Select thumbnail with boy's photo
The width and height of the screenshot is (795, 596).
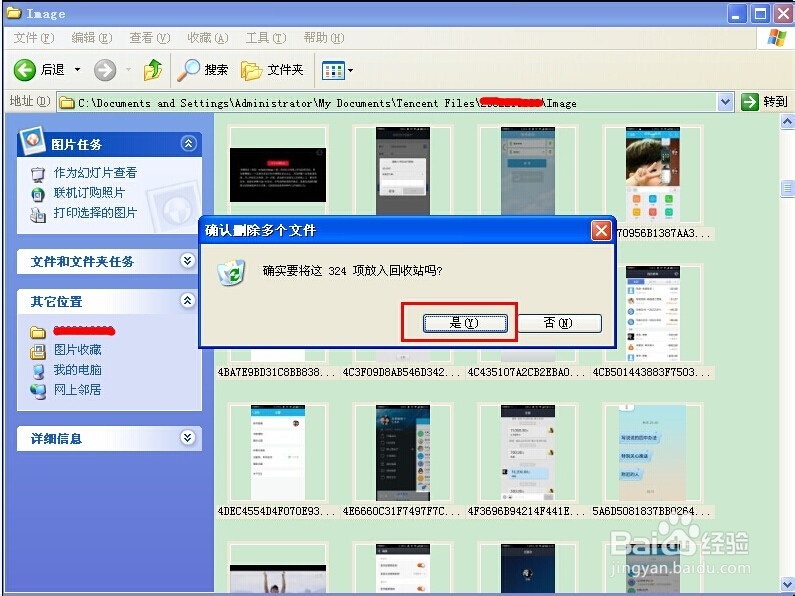tap(653, 175)
